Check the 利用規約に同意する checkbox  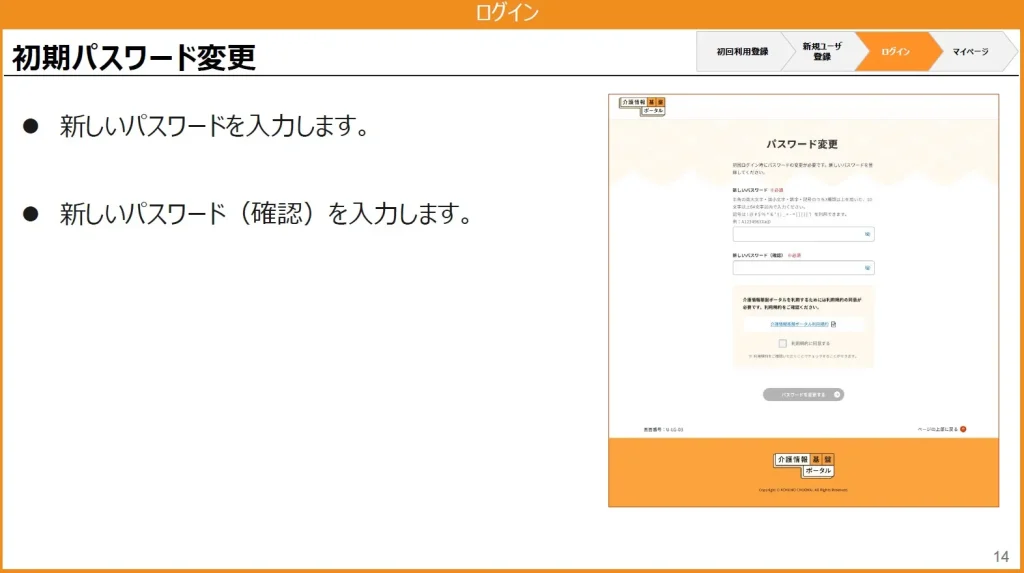coord(783,343)
